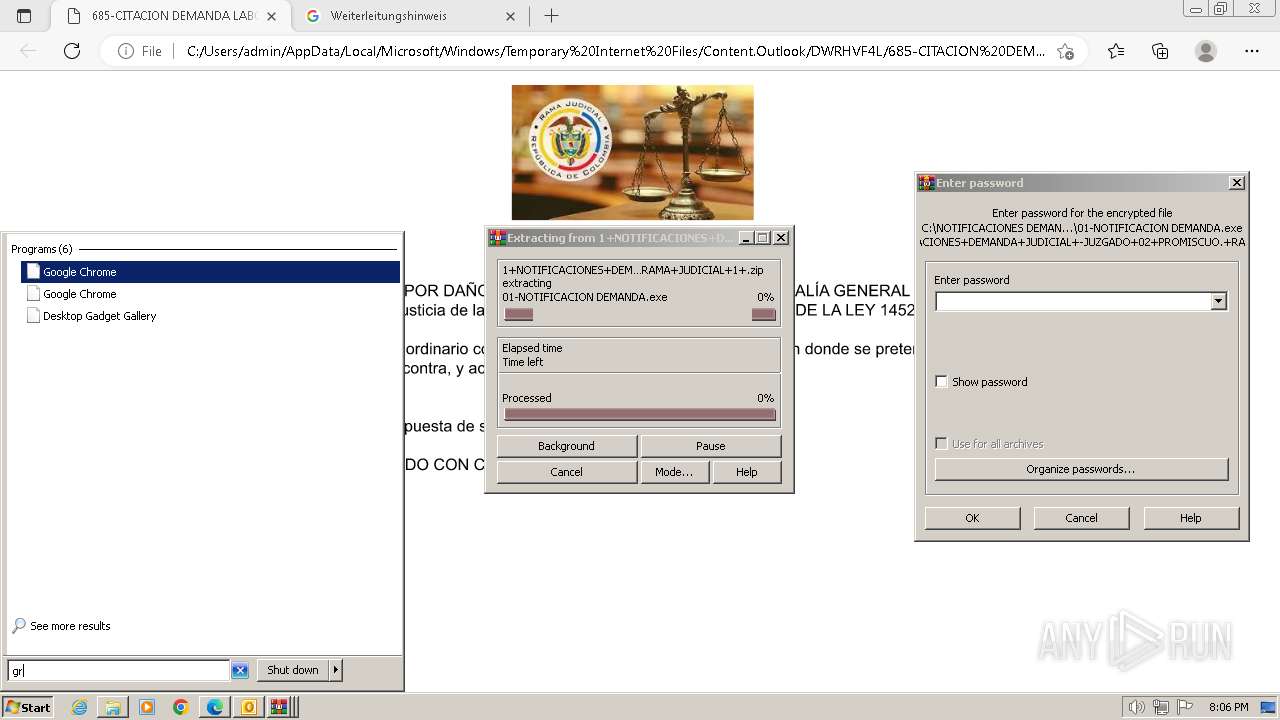1280x720 pixels.
Task: Close the 685-CITACION DEMANDA tab
Action: click(271, 16)
